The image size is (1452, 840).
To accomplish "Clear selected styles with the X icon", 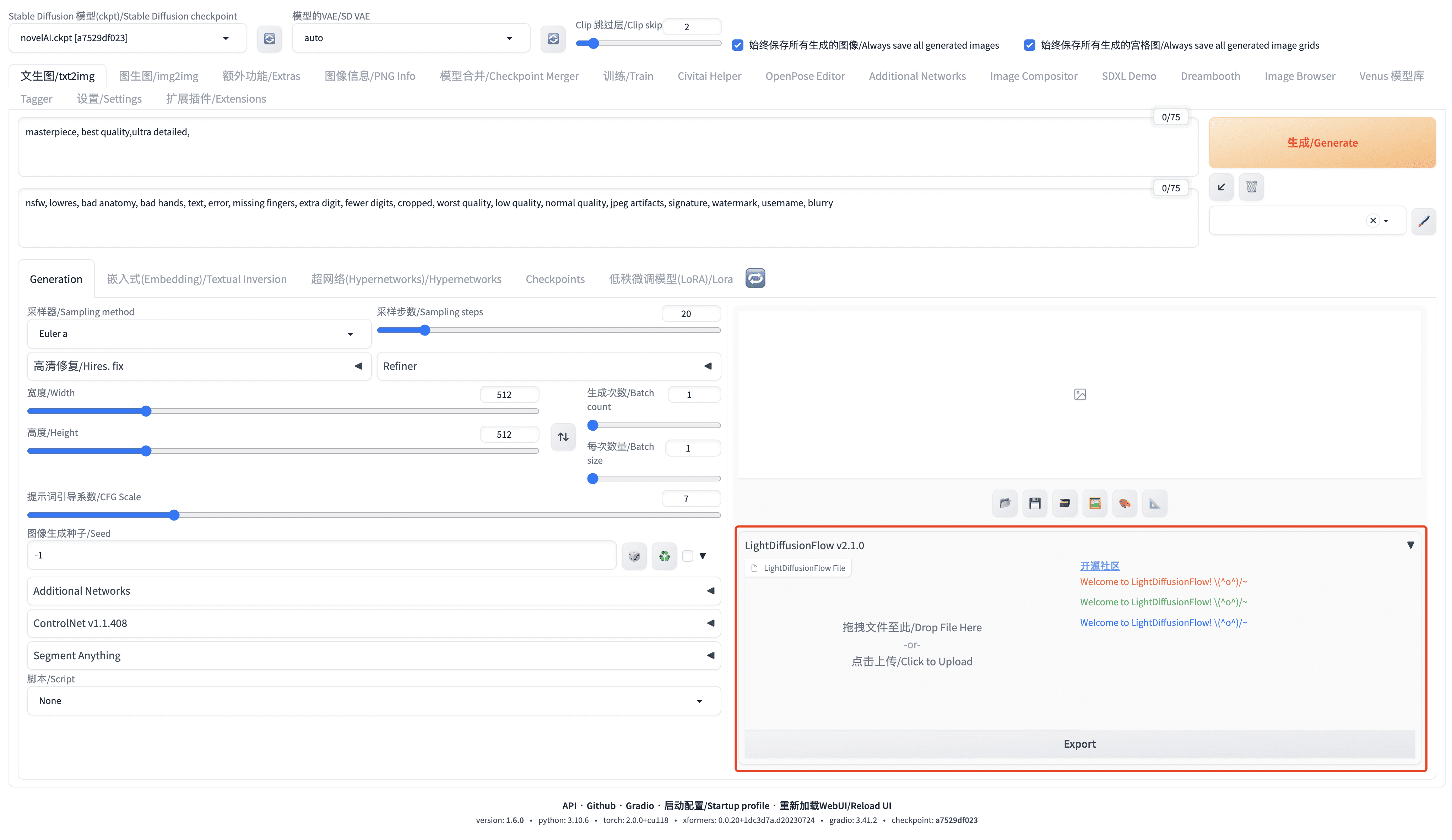I will 1372,221.
